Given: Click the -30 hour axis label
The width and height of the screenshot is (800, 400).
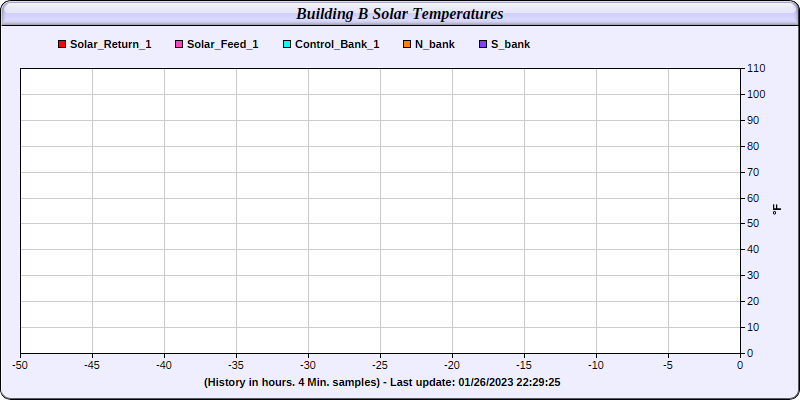Looking at the screenshot, I should click(308, 365).
